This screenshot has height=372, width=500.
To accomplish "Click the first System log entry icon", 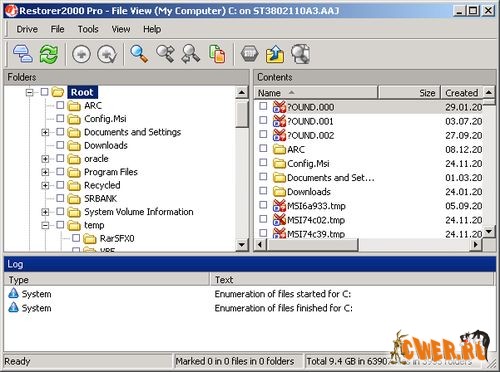I will coord(13,293).
